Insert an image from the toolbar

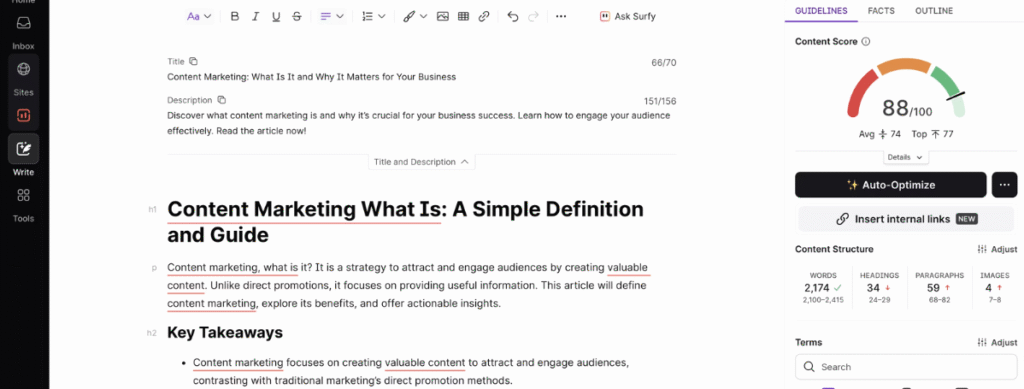tap(443, 16)
